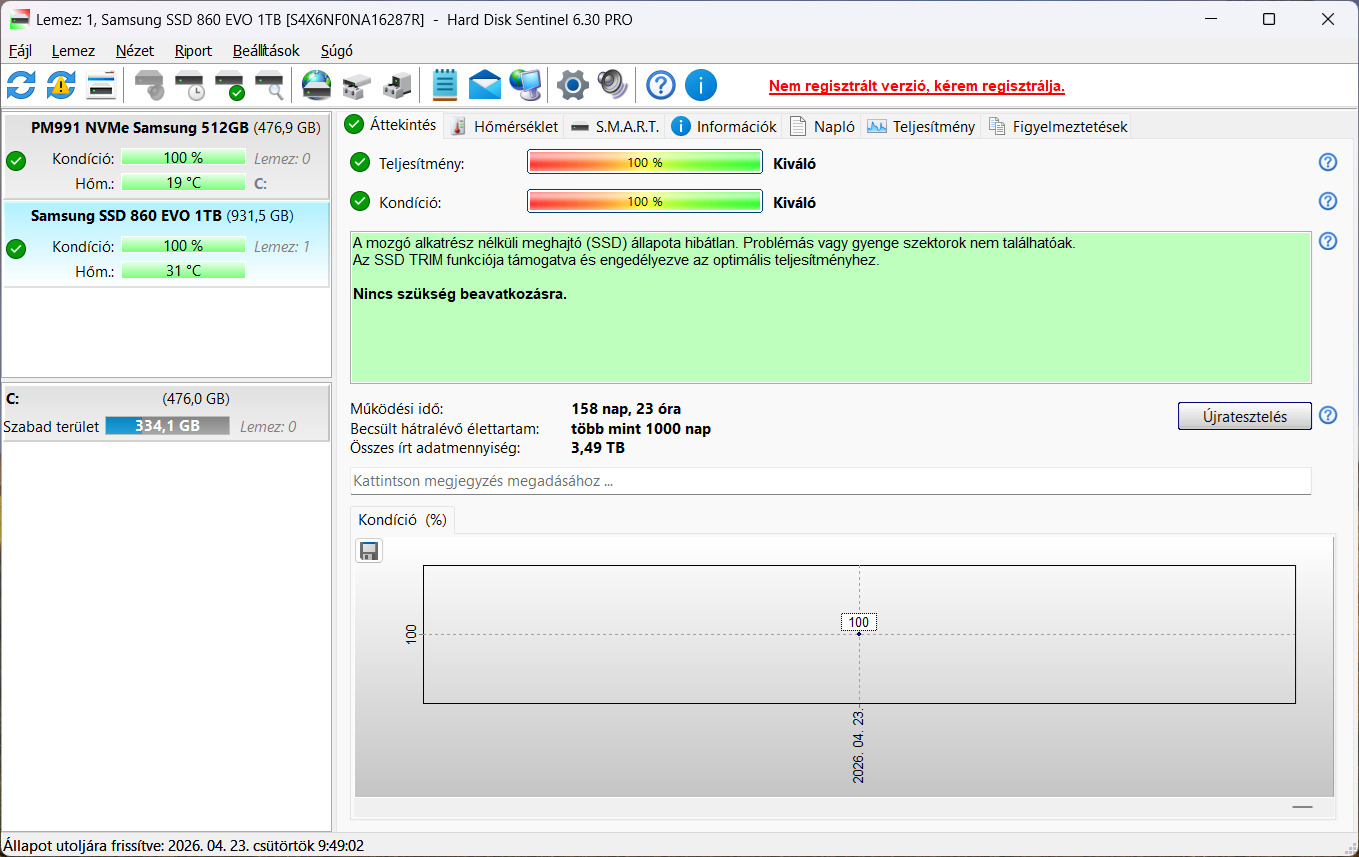Open the blue notepad report icon
The image size is (1359, 857).
pos(445,86)
